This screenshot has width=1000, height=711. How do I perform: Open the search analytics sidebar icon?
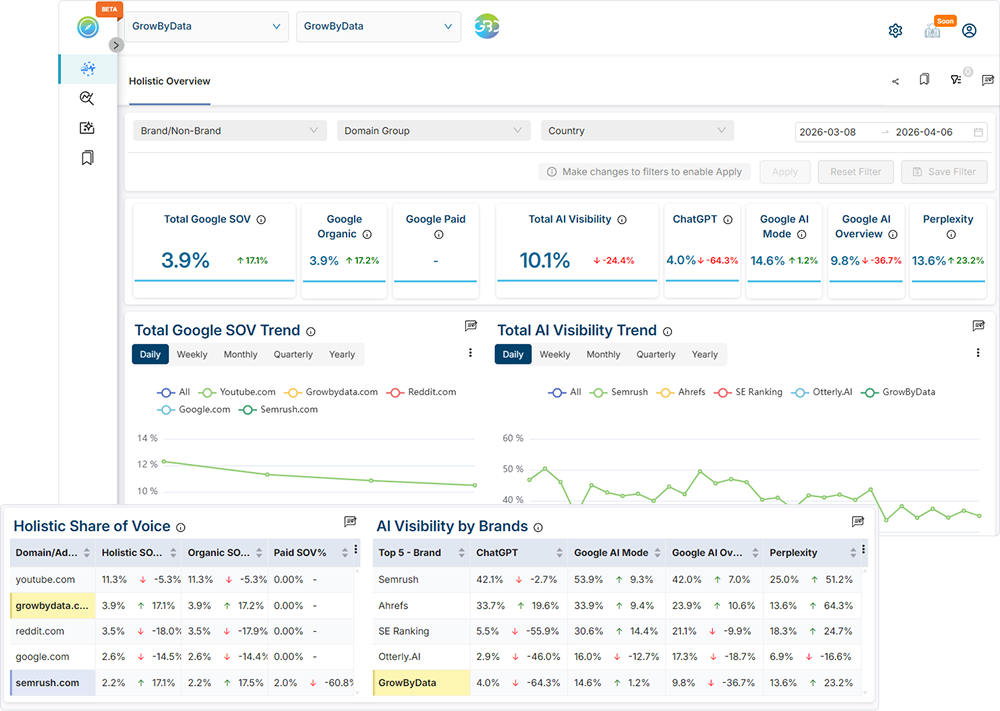point(87,98)
